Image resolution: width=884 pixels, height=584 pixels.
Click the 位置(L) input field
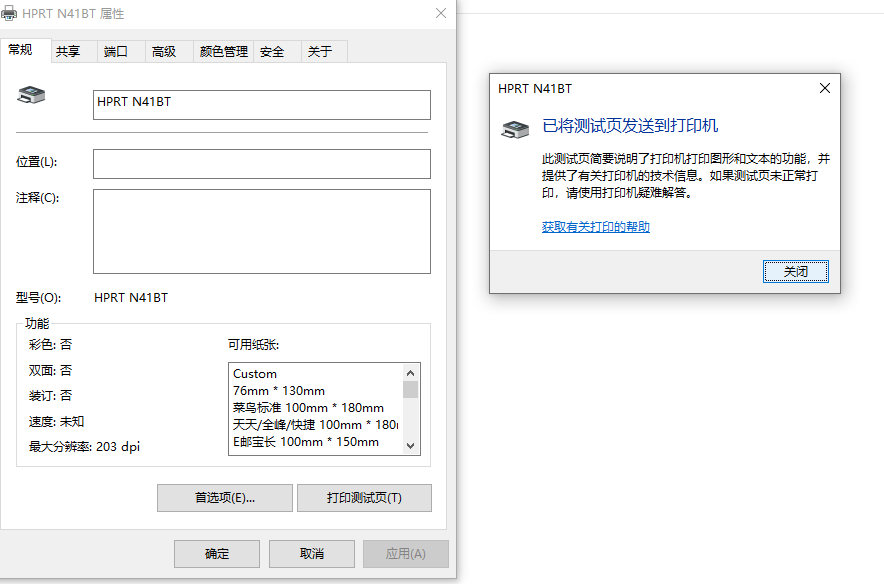(x=262, y=164)
